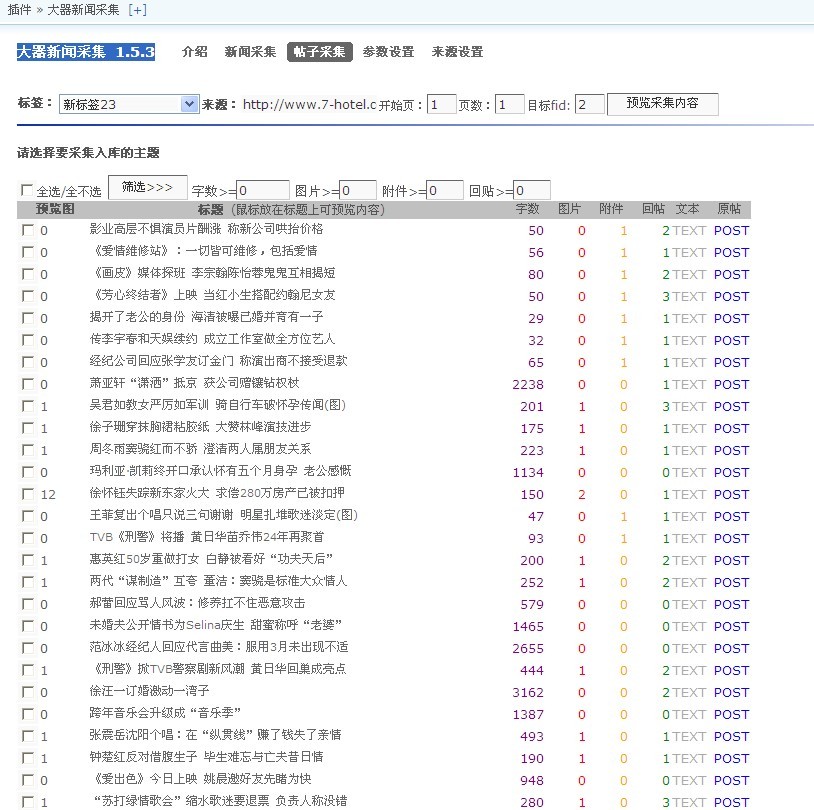814x810 pixels.
Task: Click the 筛选>>> button
Action: [147, 187]
